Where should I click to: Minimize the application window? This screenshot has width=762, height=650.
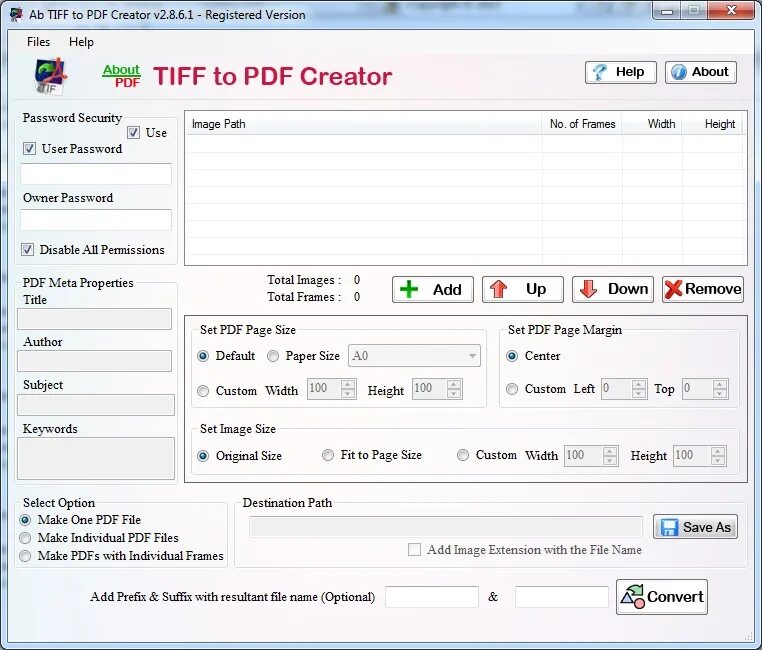667,11
